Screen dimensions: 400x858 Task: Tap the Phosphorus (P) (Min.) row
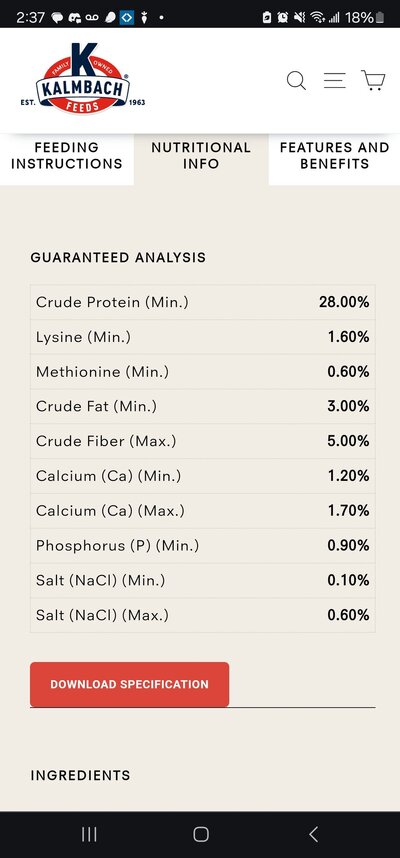coord(202,546)
